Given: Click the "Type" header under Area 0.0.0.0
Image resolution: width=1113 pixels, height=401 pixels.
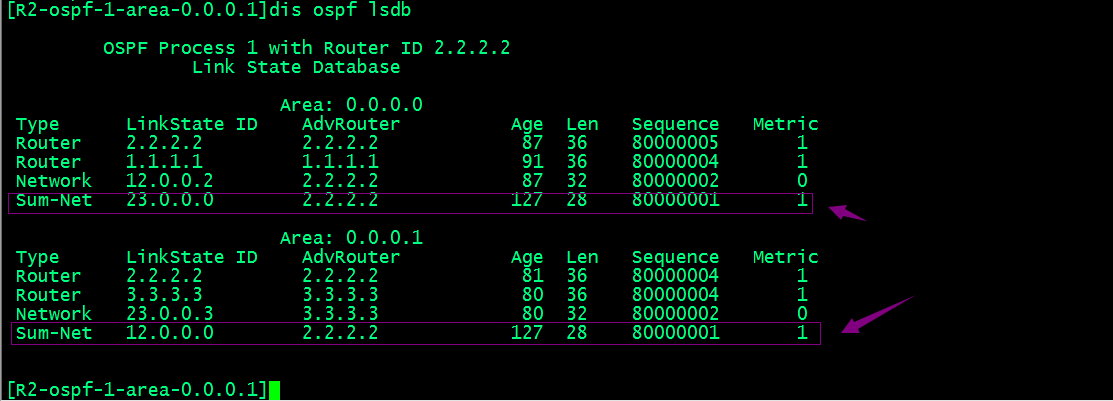Looking at the screenshot, I should [38, 124].
